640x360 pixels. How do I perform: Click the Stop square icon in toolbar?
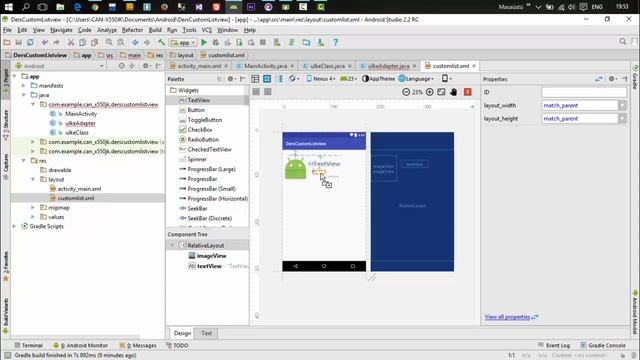[x=263, y=42]
